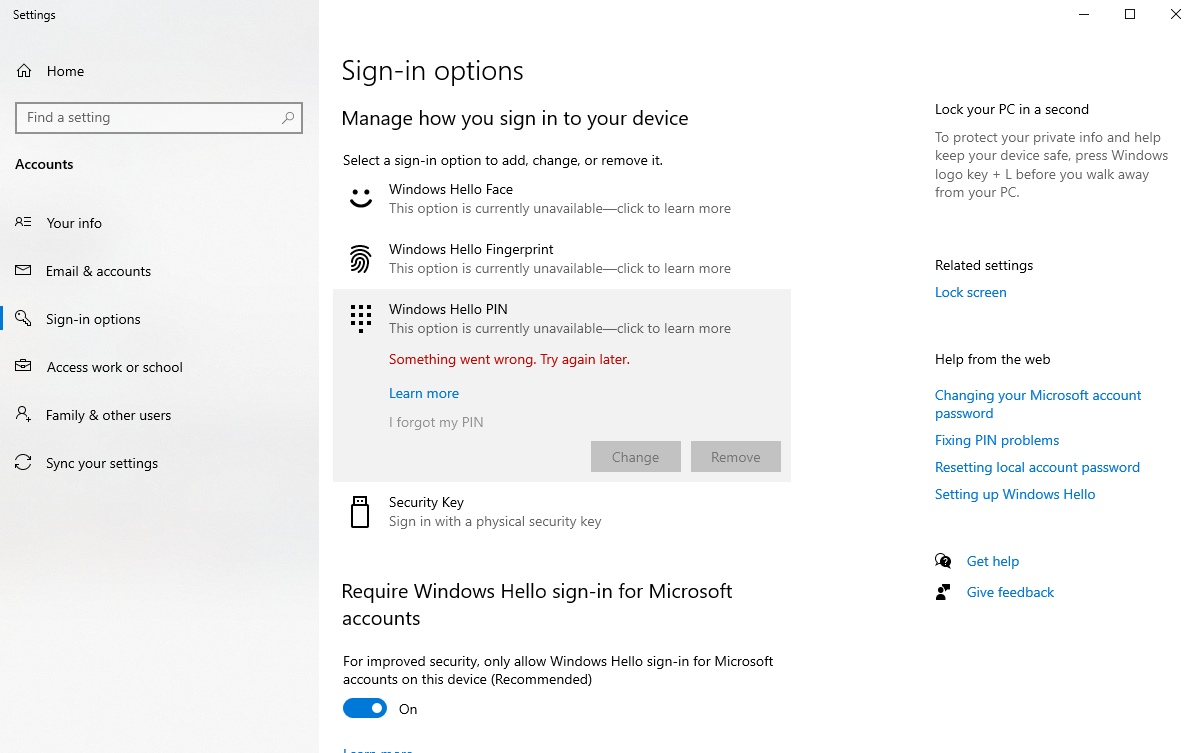
Task: Click the Windows Hello Face smiley icon
Action: click(361, 198)
